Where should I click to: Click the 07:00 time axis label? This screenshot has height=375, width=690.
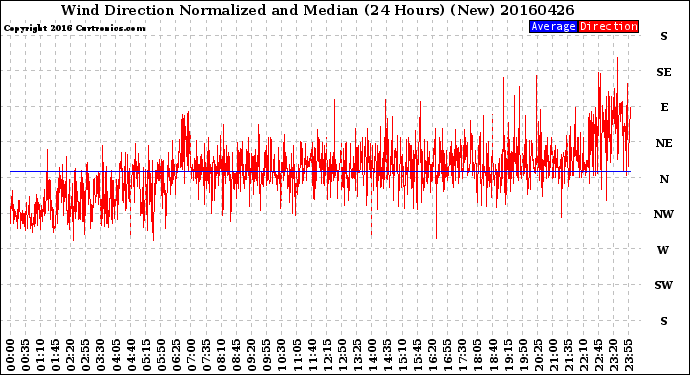(x=191, y=355)
